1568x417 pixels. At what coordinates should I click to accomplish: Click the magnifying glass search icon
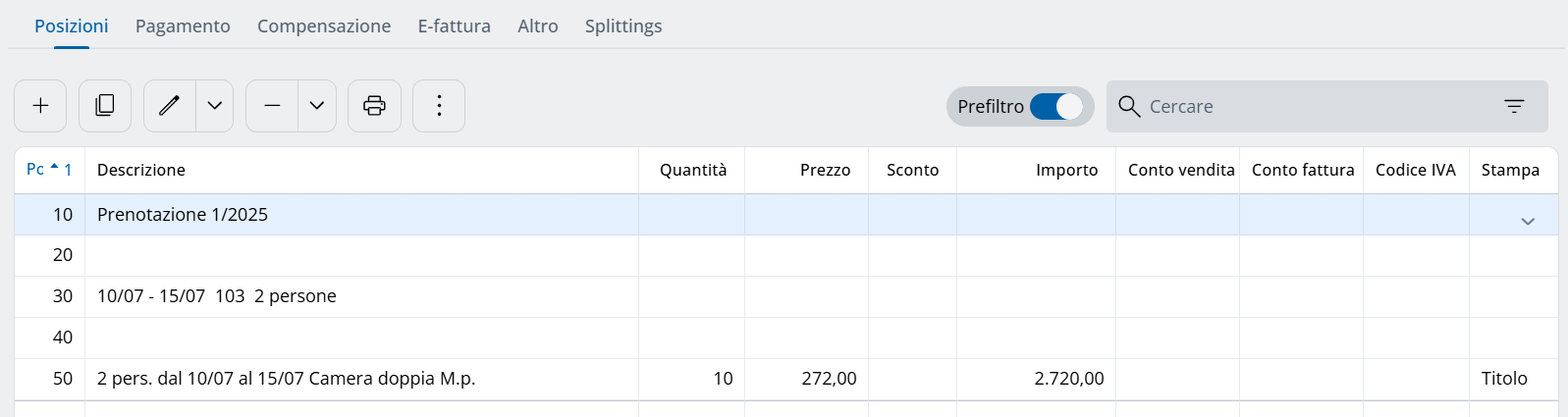[1129, 106]
